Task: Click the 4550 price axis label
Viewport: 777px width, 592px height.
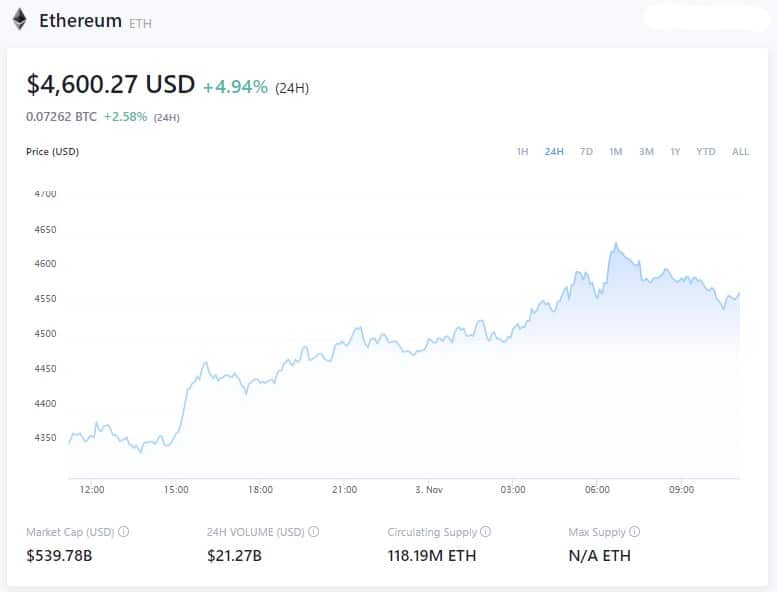Action: pos(45,299)
